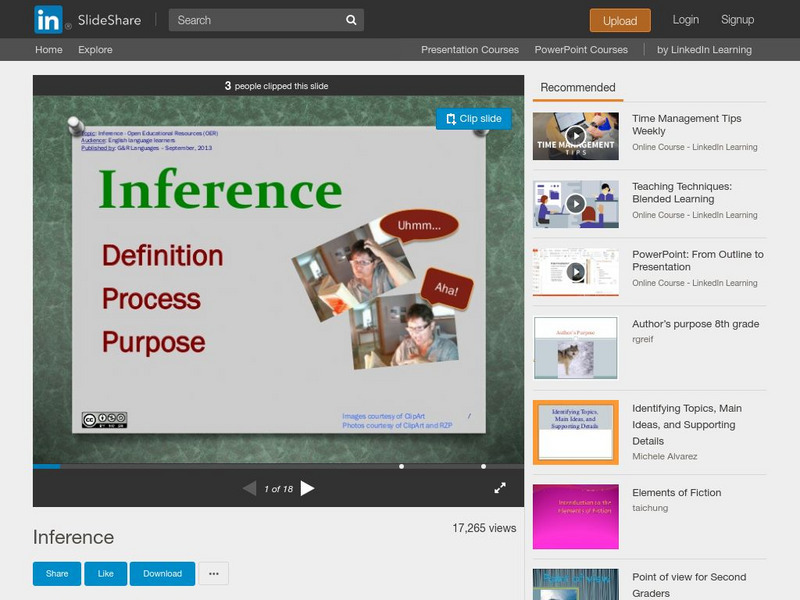The width and height of the screenshot is (800, 600).
Task: Click the Creative Commons license icon
Action: (104, 420)
